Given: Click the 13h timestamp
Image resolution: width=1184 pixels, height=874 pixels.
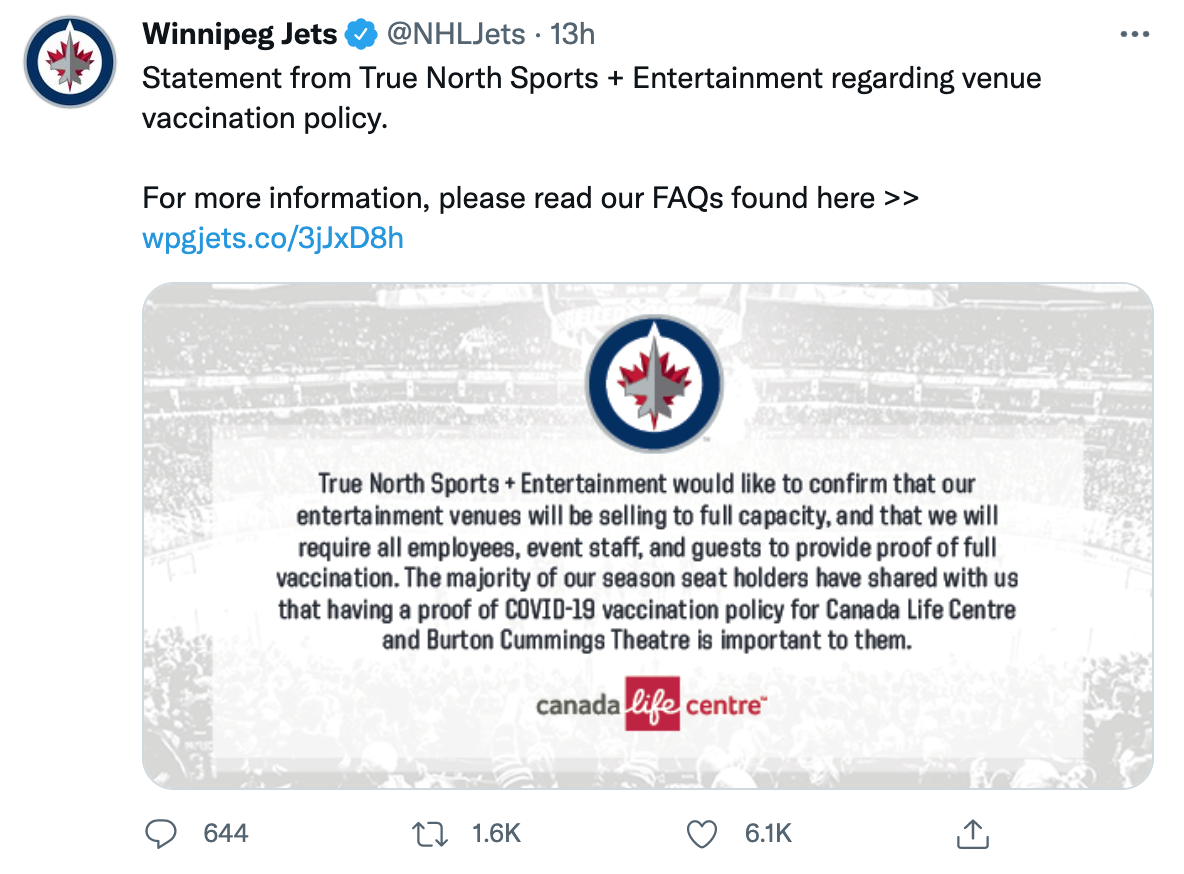Looking at the screenshot, I should click(x=572, y=34).
